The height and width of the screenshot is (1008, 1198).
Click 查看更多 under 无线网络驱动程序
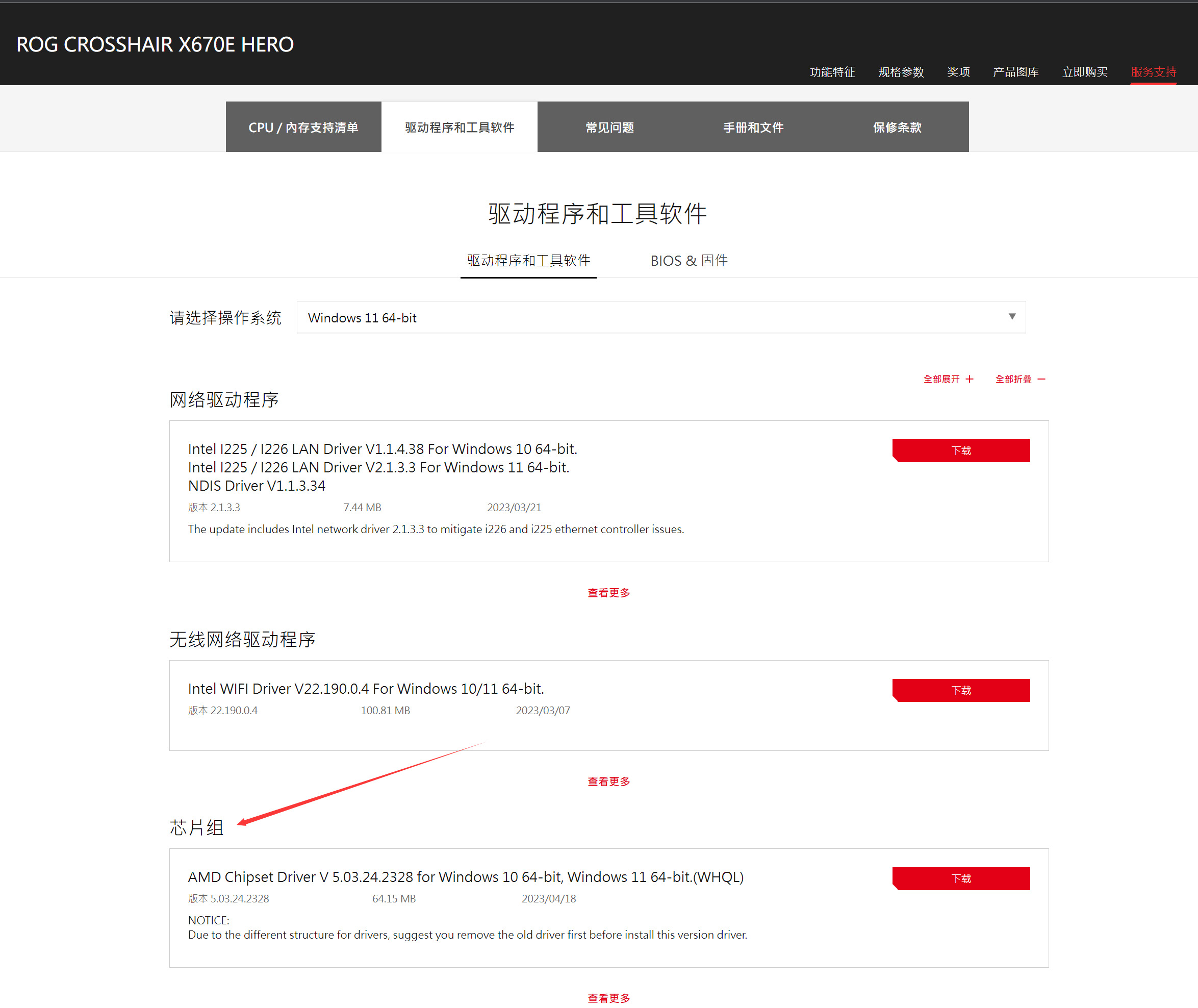click(x=609, y=782)
